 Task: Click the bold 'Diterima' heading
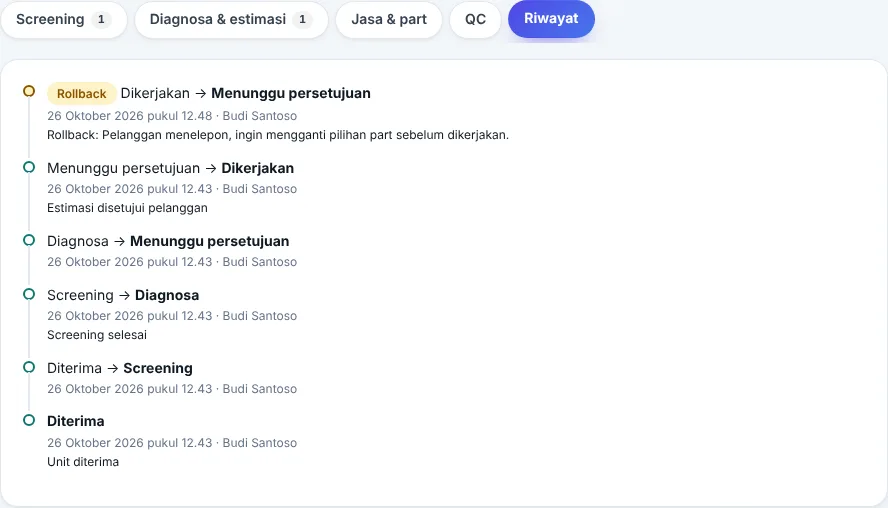click(x=76, y=421)
